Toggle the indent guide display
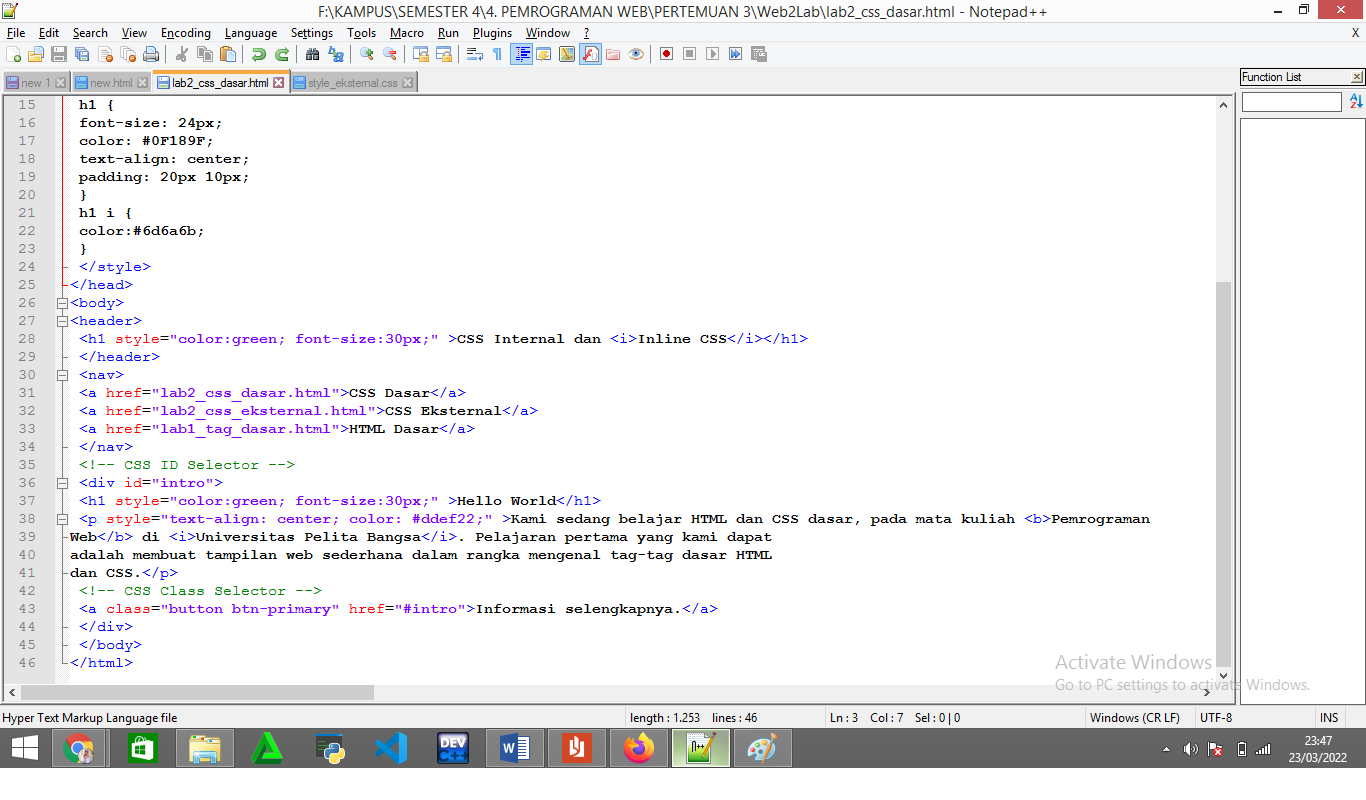Image resolution: width=1366 pixels, height=800 pixels. (x=521, y=53)
